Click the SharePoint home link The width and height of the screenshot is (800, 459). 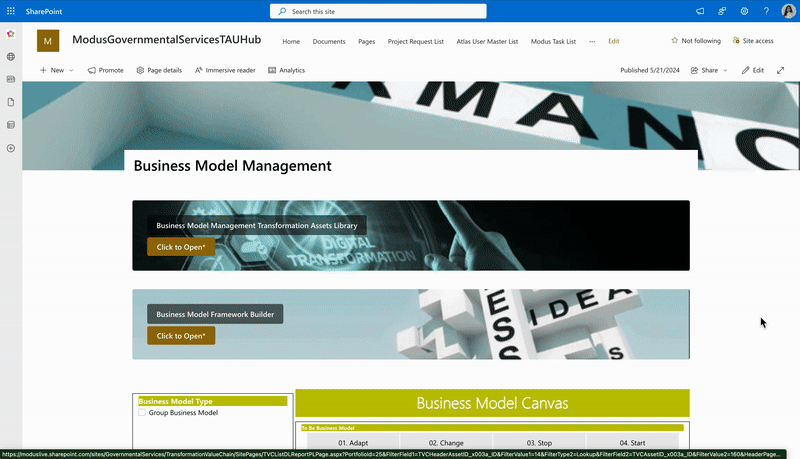point(44,11)
